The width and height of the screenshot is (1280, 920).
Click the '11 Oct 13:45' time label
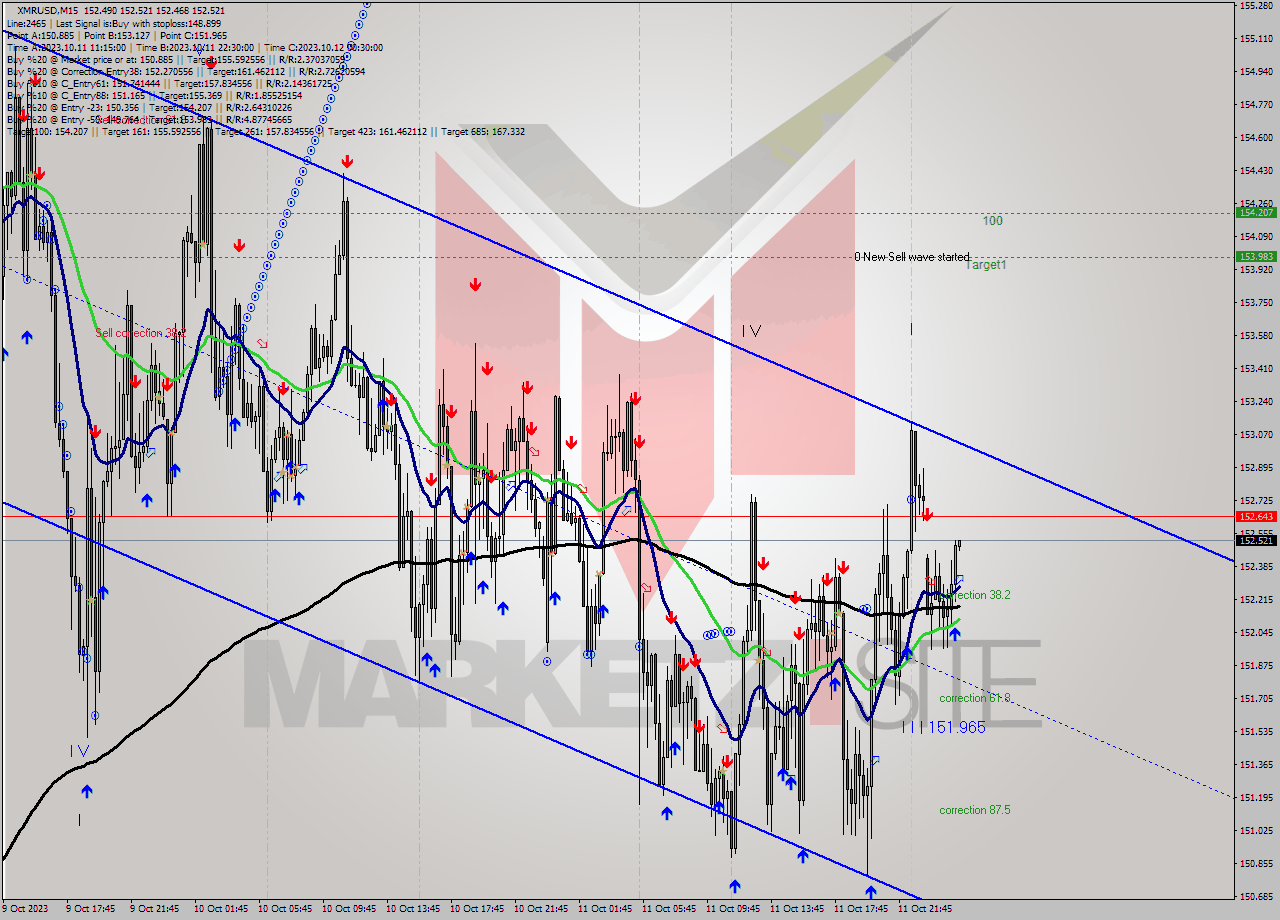point(798,909)
